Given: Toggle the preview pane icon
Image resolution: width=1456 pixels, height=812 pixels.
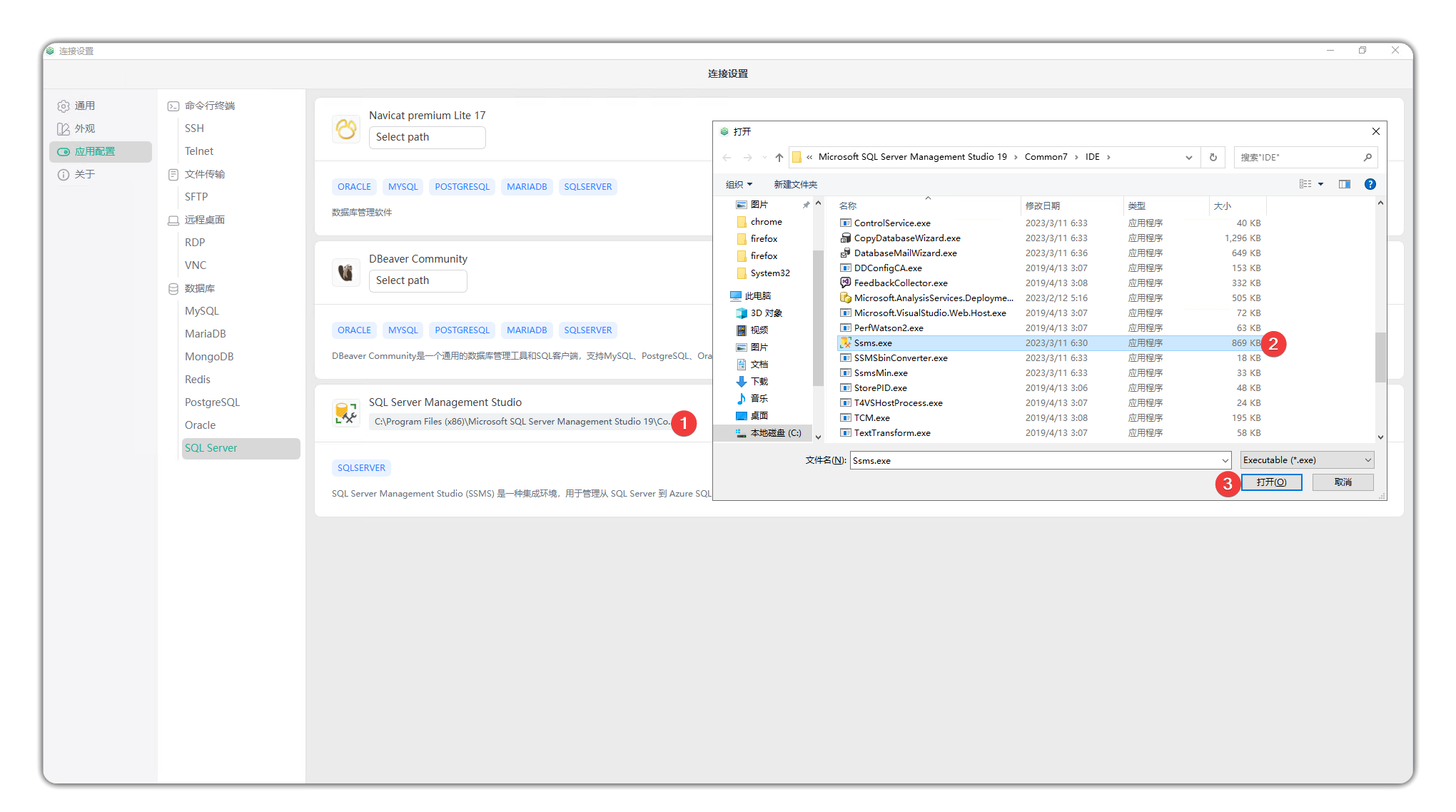Looking at the screenshot, I should tap(1345, 184).
